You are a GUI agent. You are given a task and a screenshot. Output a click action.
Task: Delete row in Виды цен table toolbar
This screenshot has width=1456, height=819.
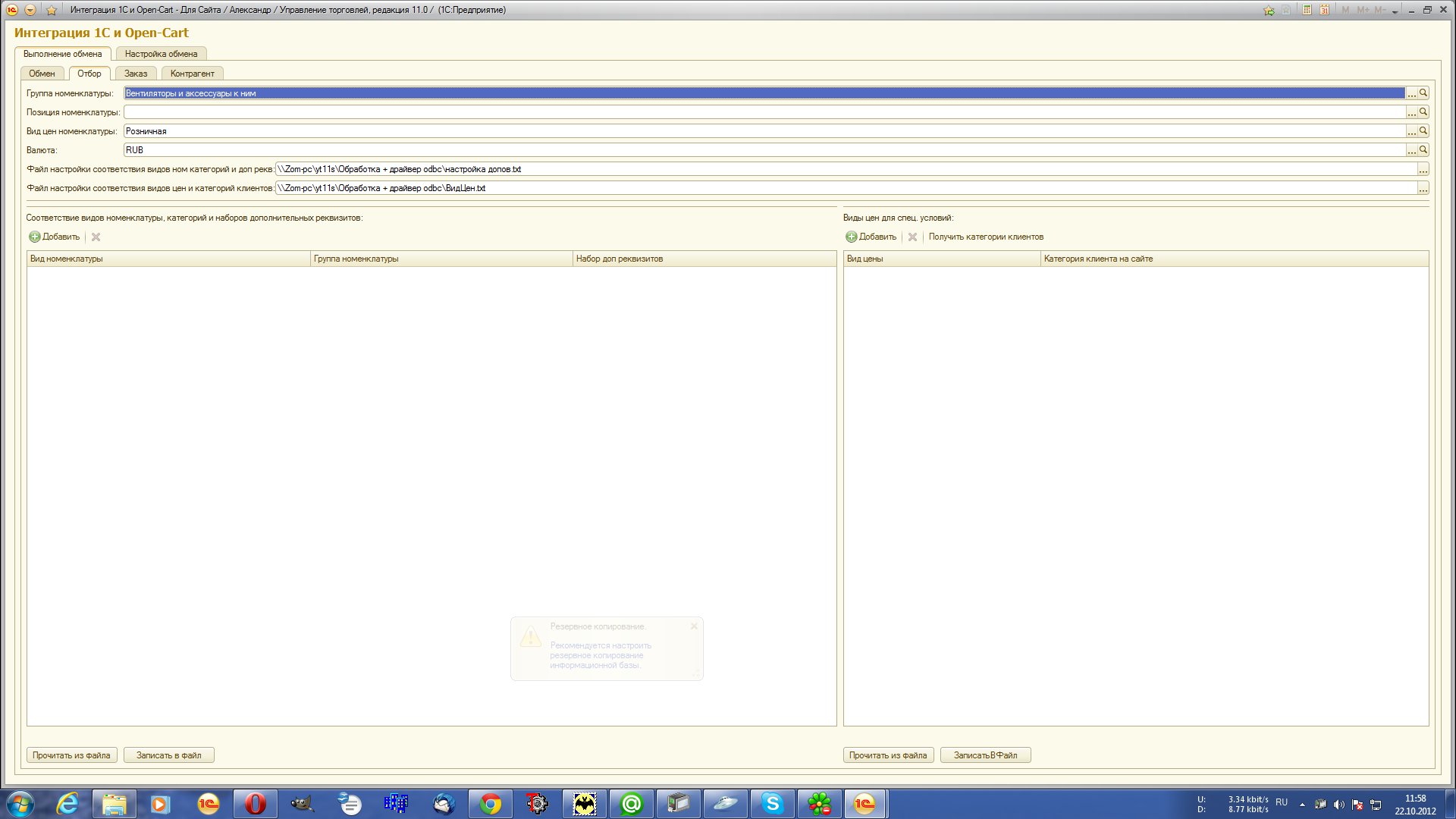912,237
